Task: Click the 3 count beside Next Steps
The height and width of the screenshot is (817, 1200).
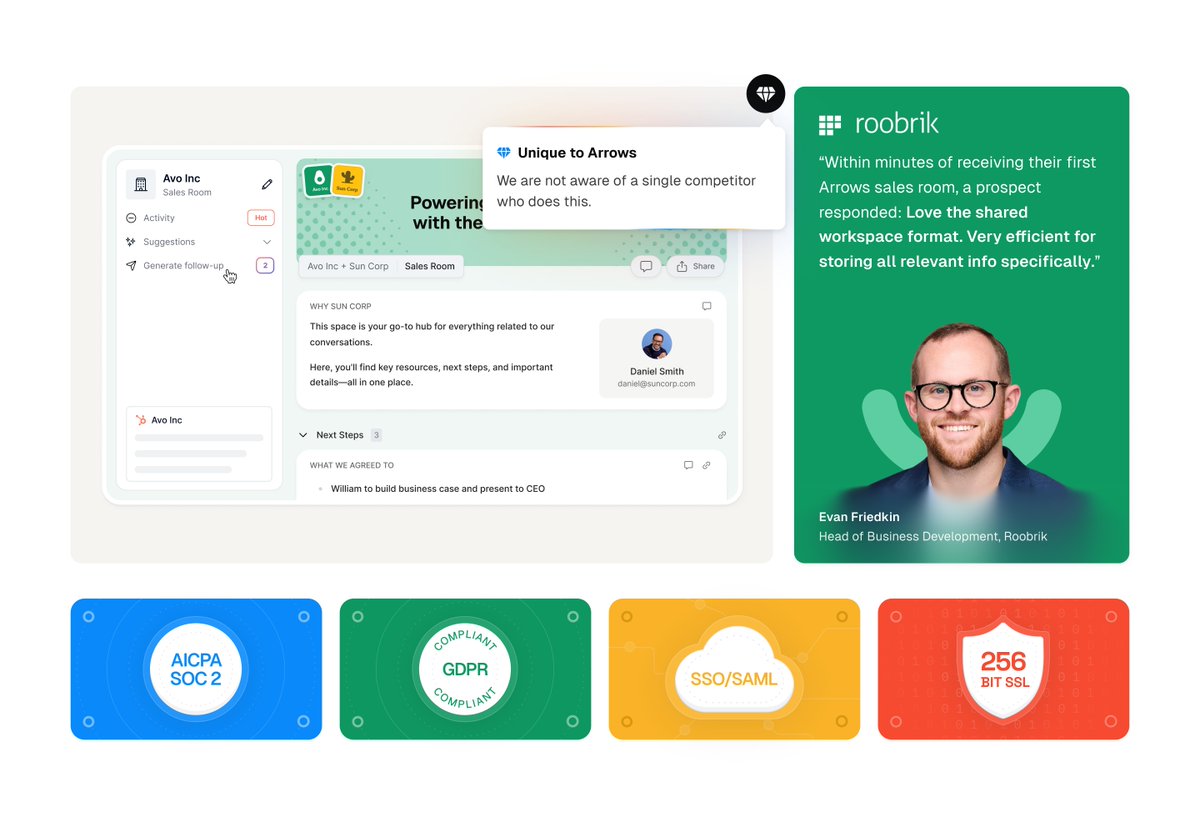Action: click(377, 435)
